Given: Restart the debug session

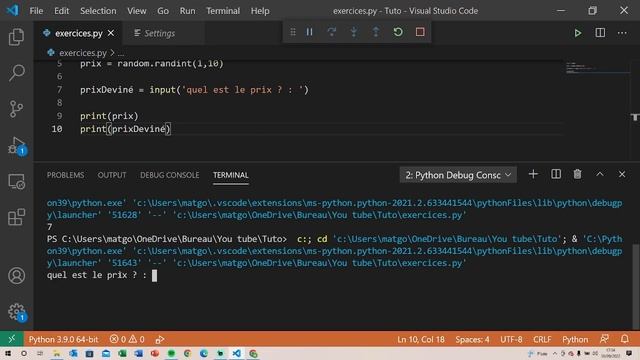Looking at the screenshot, I should pyautogui.click(x=398, y=32).
